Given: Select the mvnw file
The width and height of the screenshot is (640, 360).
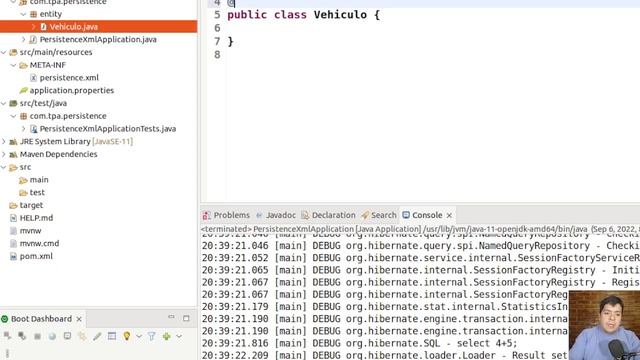Looking at the screenshot, I should [31, 231].
